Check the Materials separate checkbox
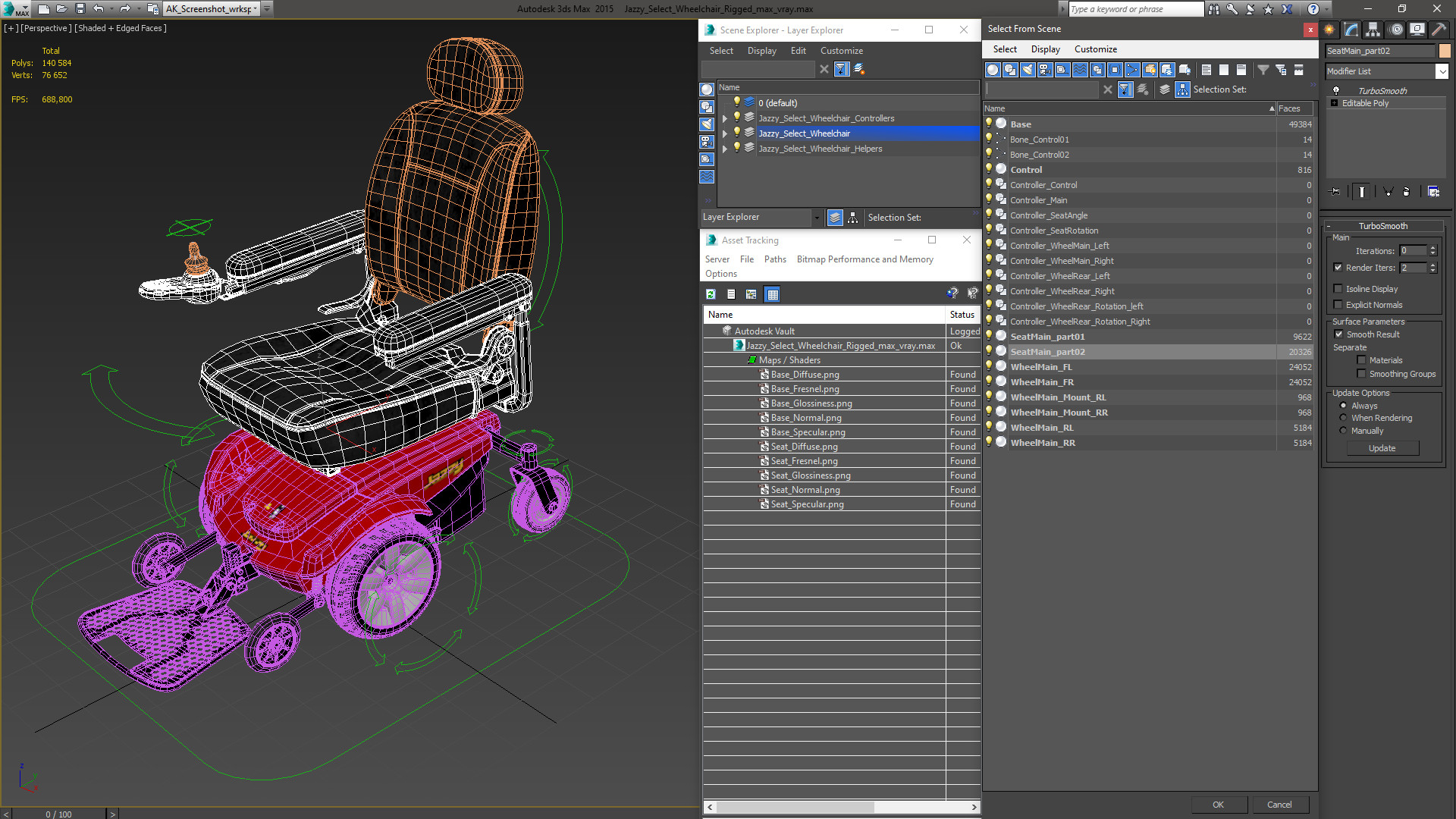Image resolution: width=1456 pixels, height=819 pixels. (1362, 360)
